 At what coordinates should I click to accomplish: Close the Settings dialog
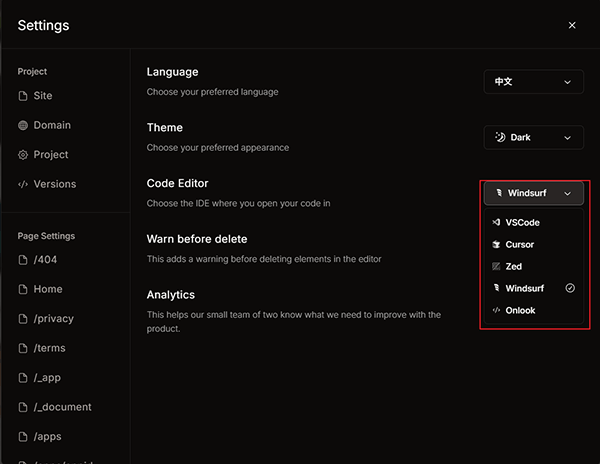tap(572, 25)
